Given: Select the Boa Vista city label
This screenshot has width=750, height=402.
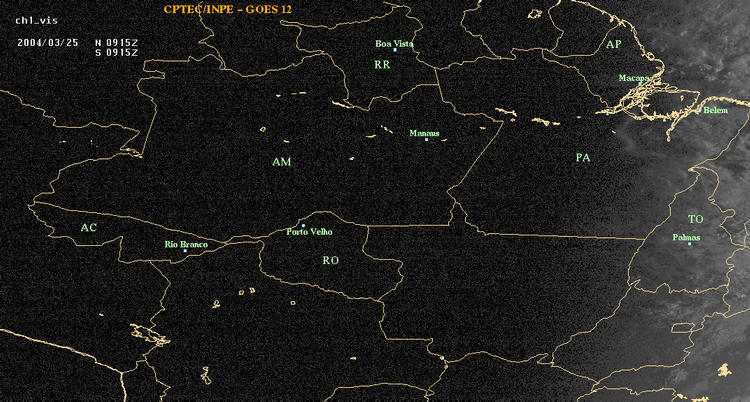Looking at the screenshot, I should 394,44.
